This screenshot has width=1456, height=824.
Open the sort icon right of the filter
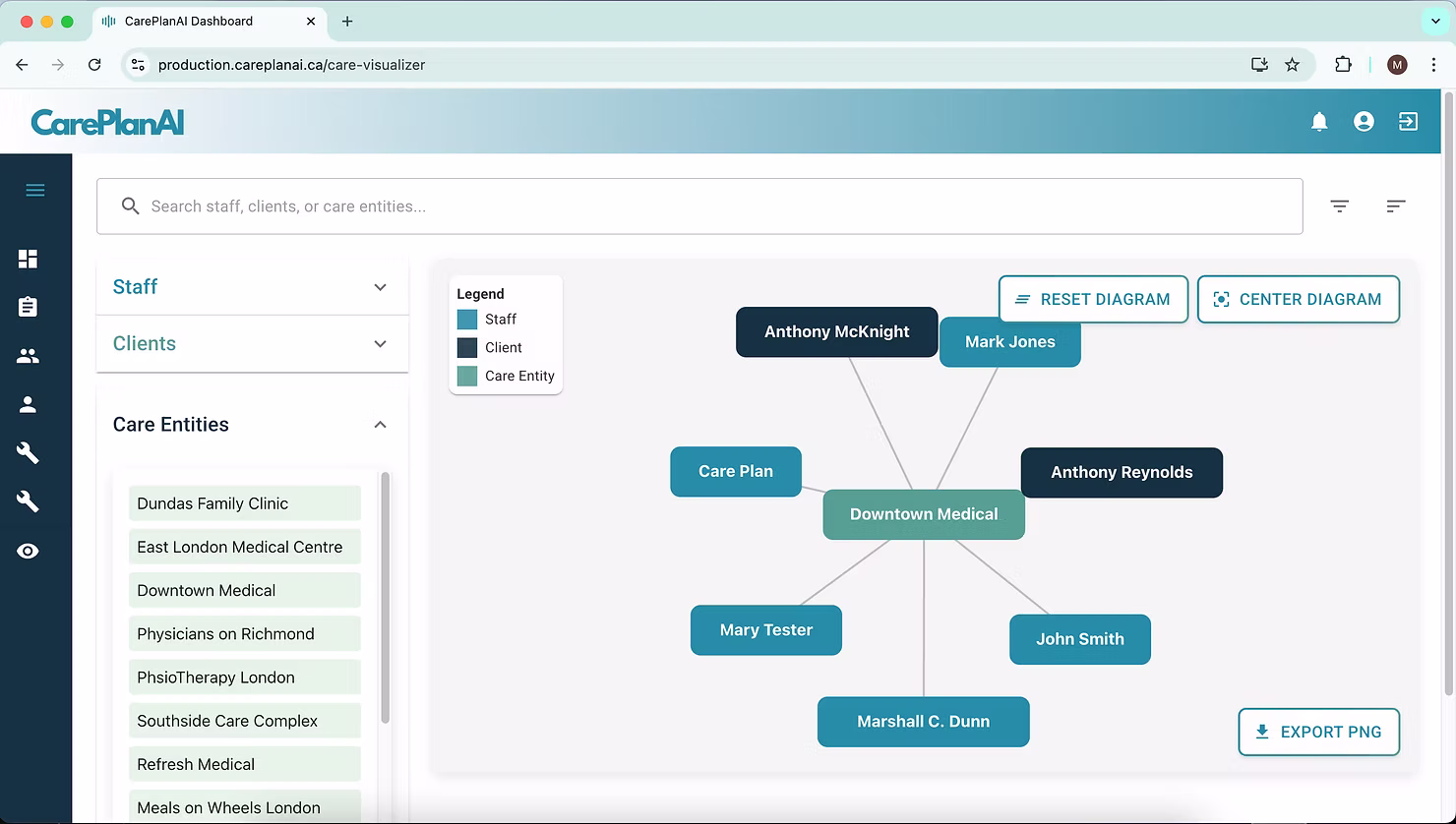(x=1396, y=206)
